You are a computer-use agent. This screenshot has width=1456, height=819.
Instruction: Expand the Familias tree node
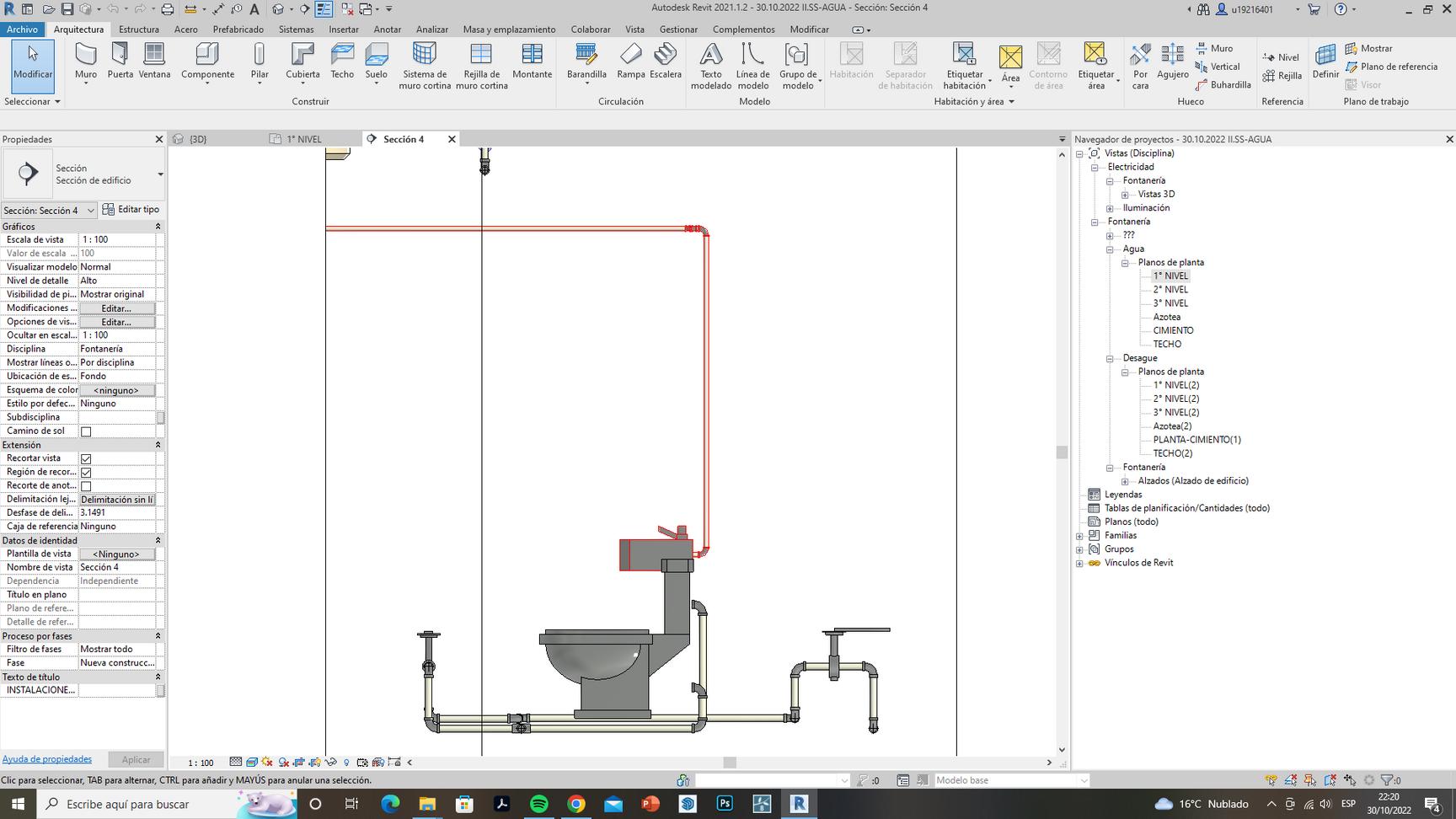[x=1080, y=536]
